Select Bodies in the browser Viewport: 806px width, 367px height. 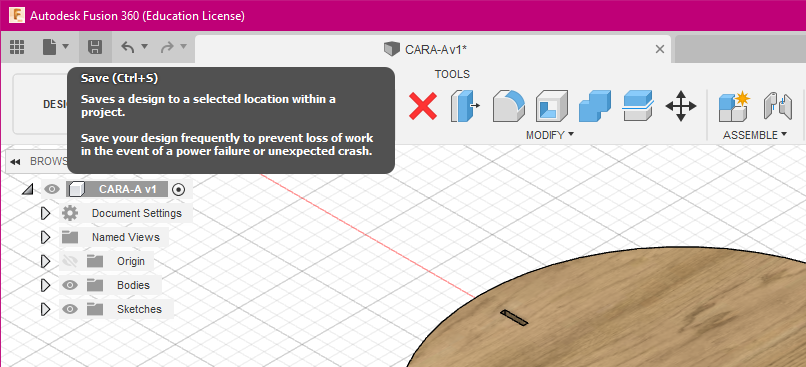click(133, 285)
